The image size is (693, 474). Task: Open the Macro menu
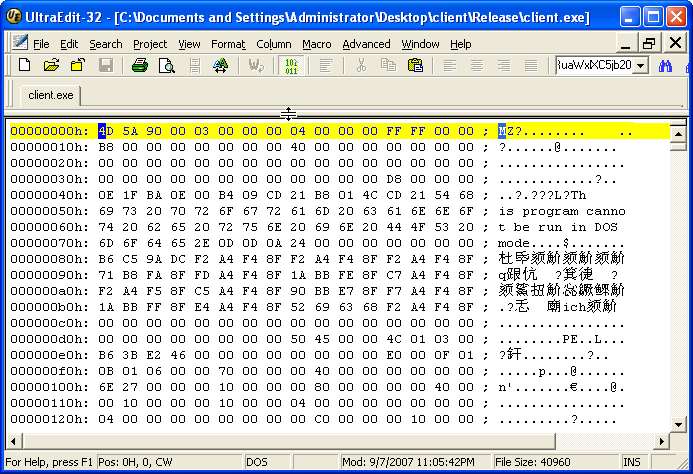tap(316, 44)
